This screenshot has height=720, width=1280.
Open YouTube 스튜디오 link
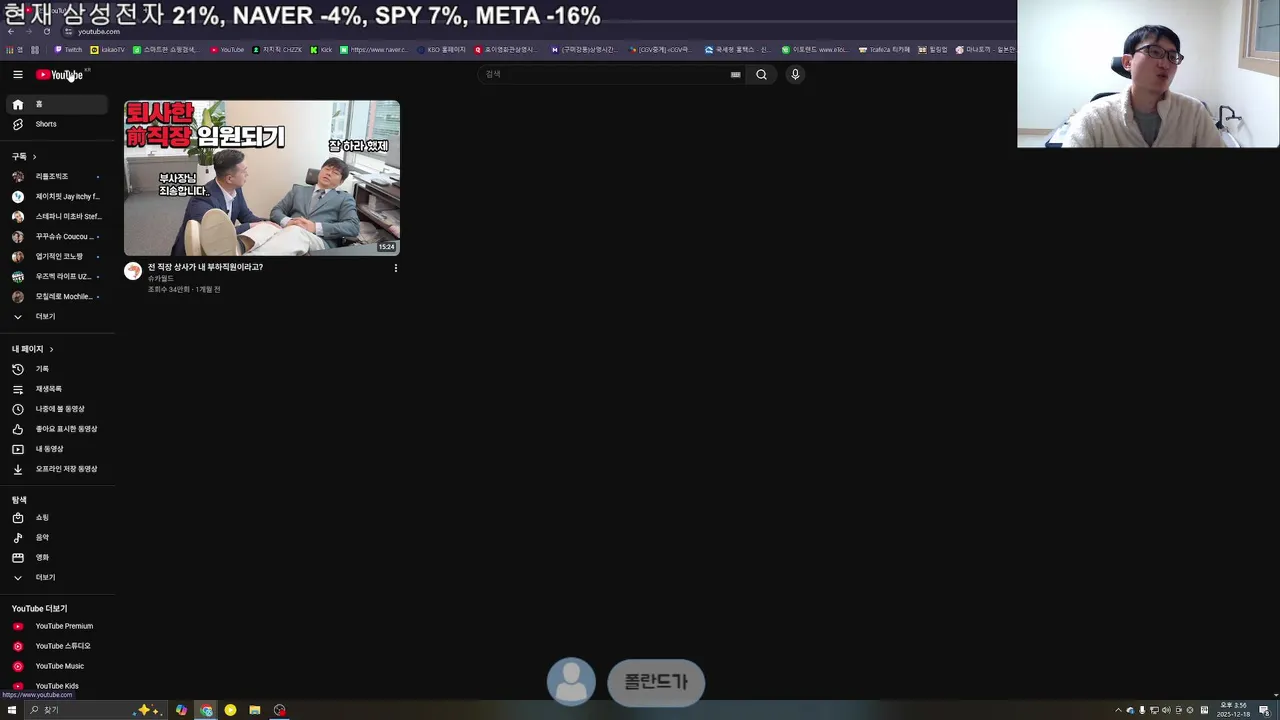pos(57,646)
